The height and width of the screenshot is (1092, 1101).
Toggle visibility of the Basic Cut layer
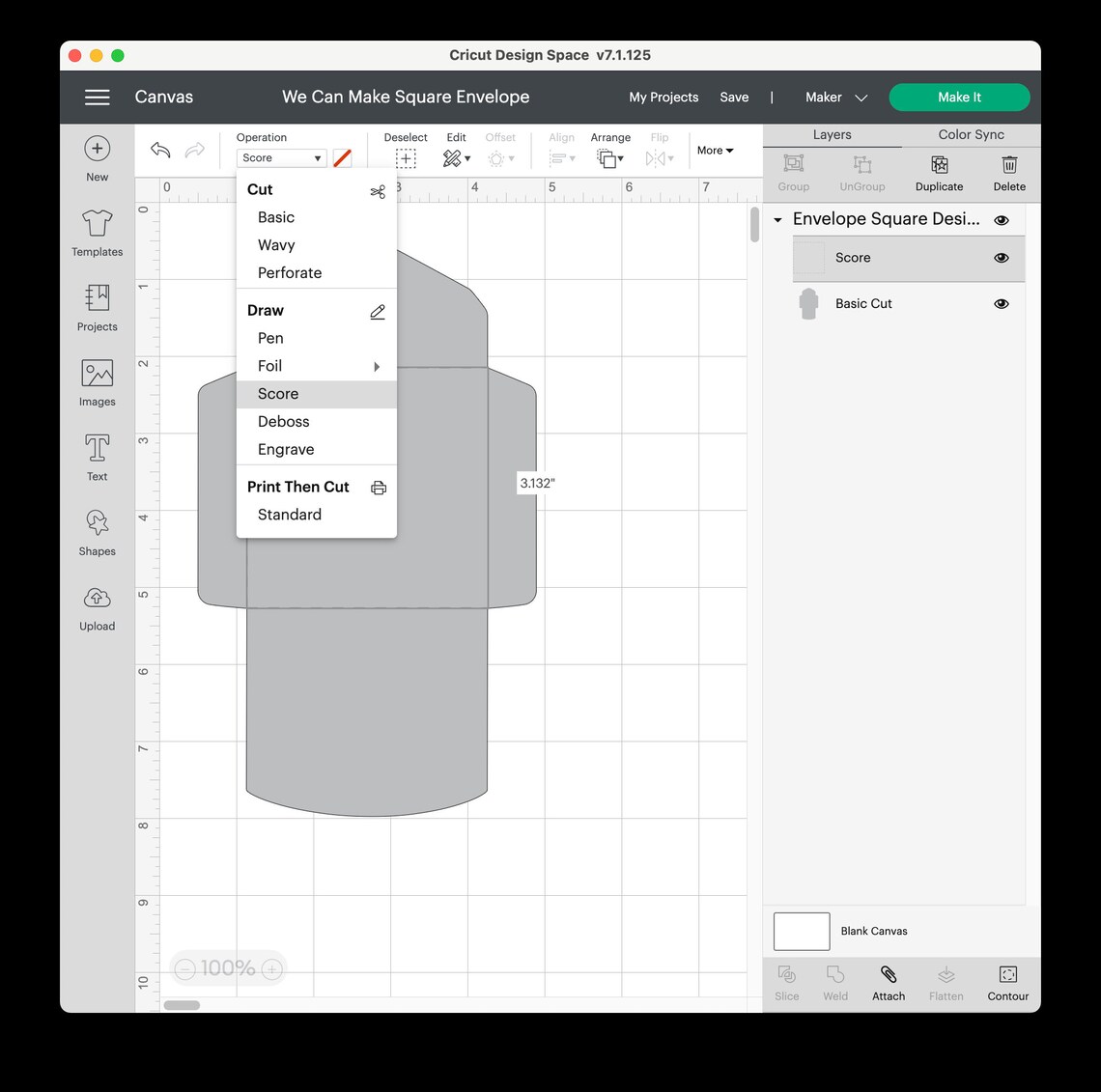1002,303
